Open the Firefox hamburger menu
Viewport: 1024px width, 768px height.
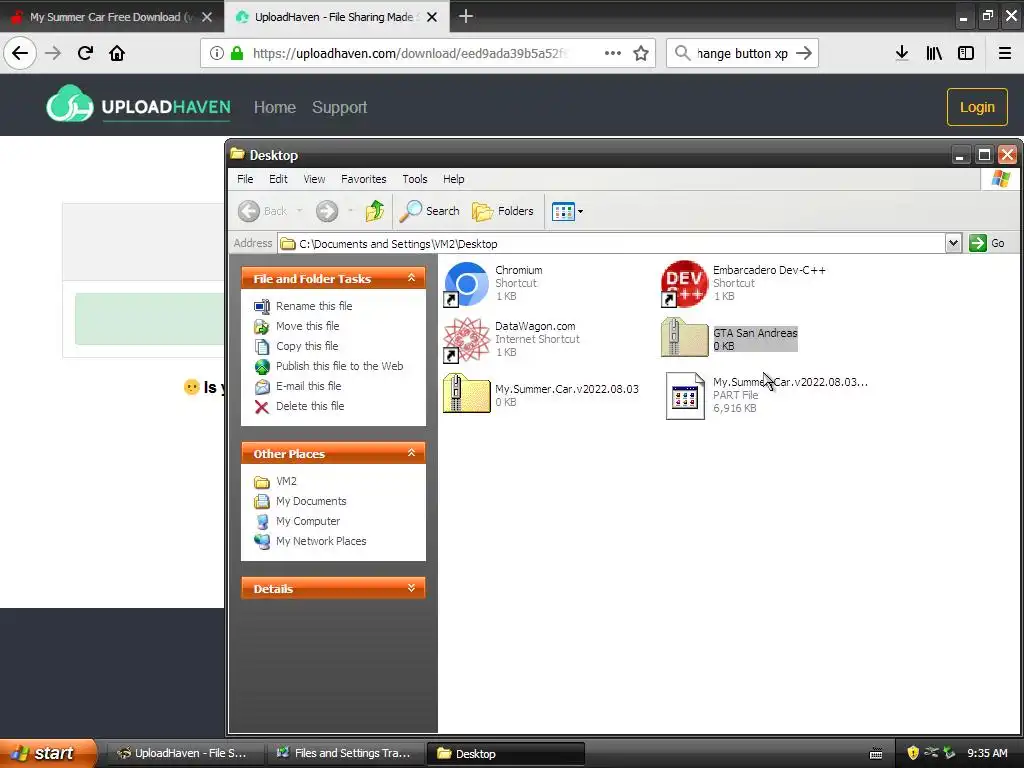tap(1005, 53)
